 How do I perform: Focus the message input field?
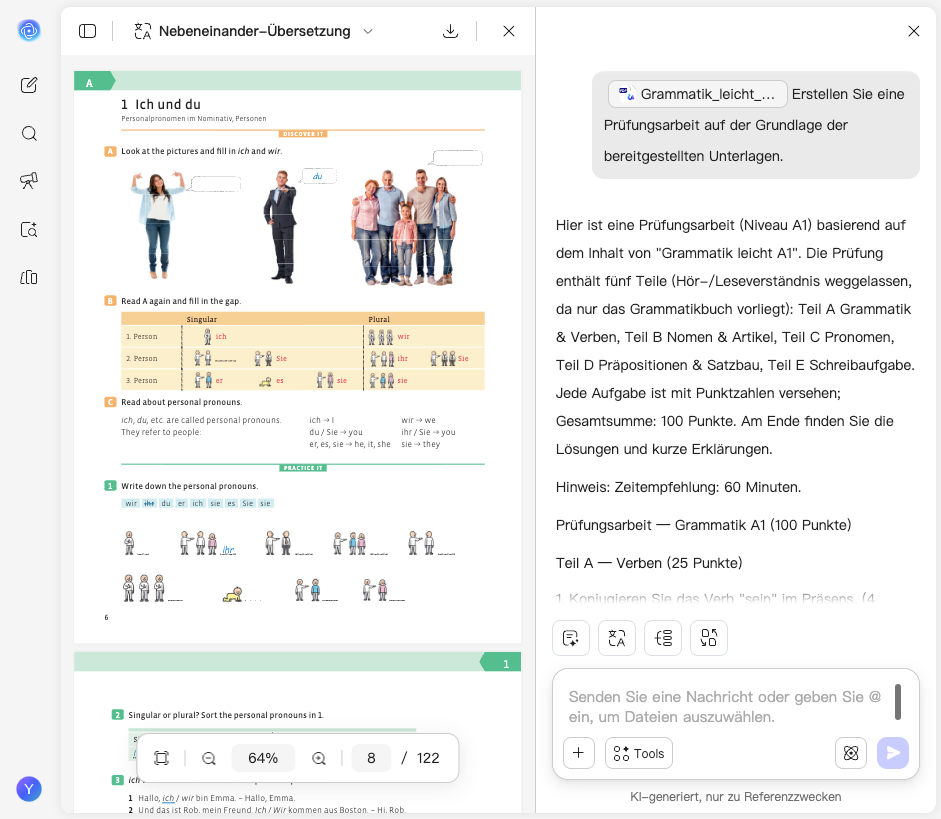point(725,707)
